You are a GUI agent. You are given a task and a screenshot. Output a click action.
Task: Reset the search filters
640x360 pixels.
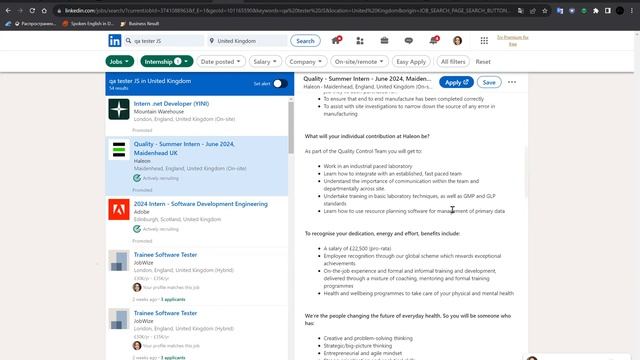click(483, 62)
